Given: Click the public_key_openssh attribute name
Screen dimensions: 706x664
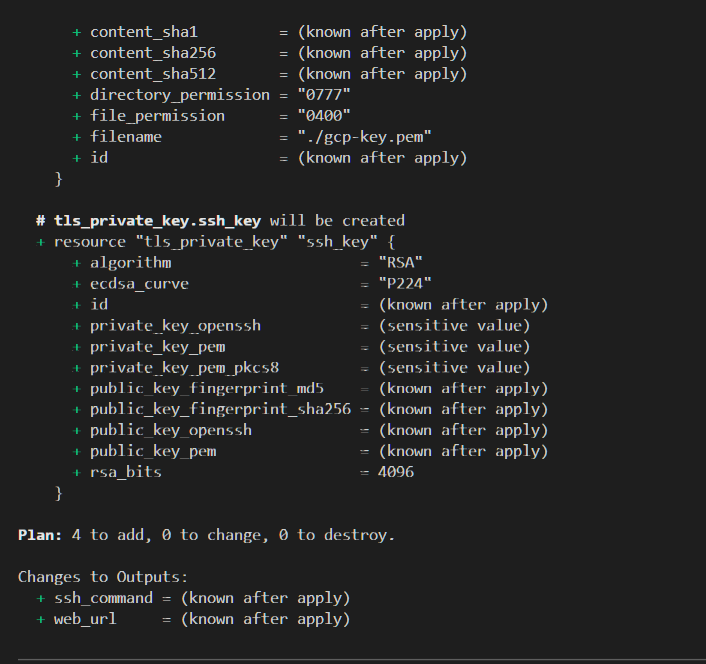Looking at the screenshot, I should (171, 430).
